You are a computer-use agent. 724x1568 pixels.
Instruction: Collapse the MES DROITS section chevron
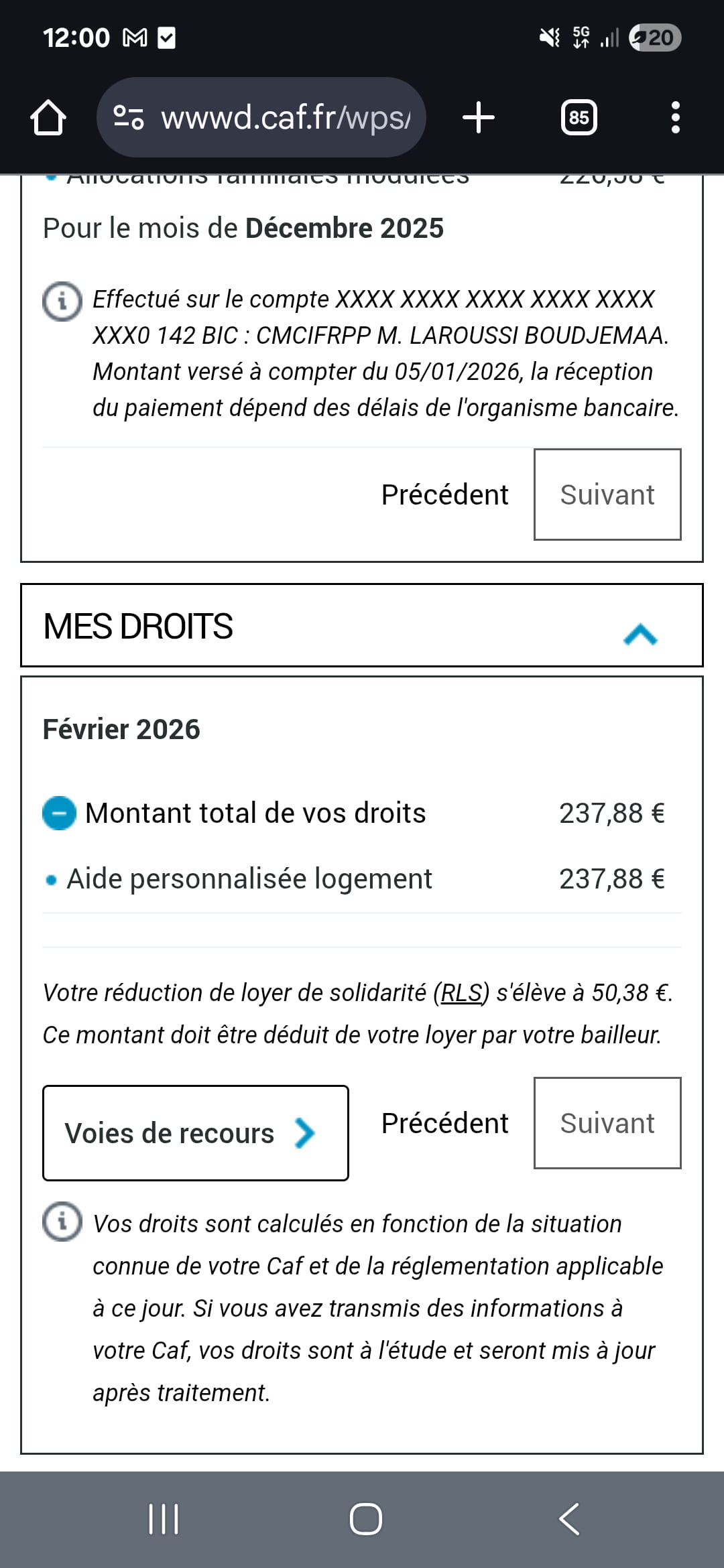(x=640, y=633)
